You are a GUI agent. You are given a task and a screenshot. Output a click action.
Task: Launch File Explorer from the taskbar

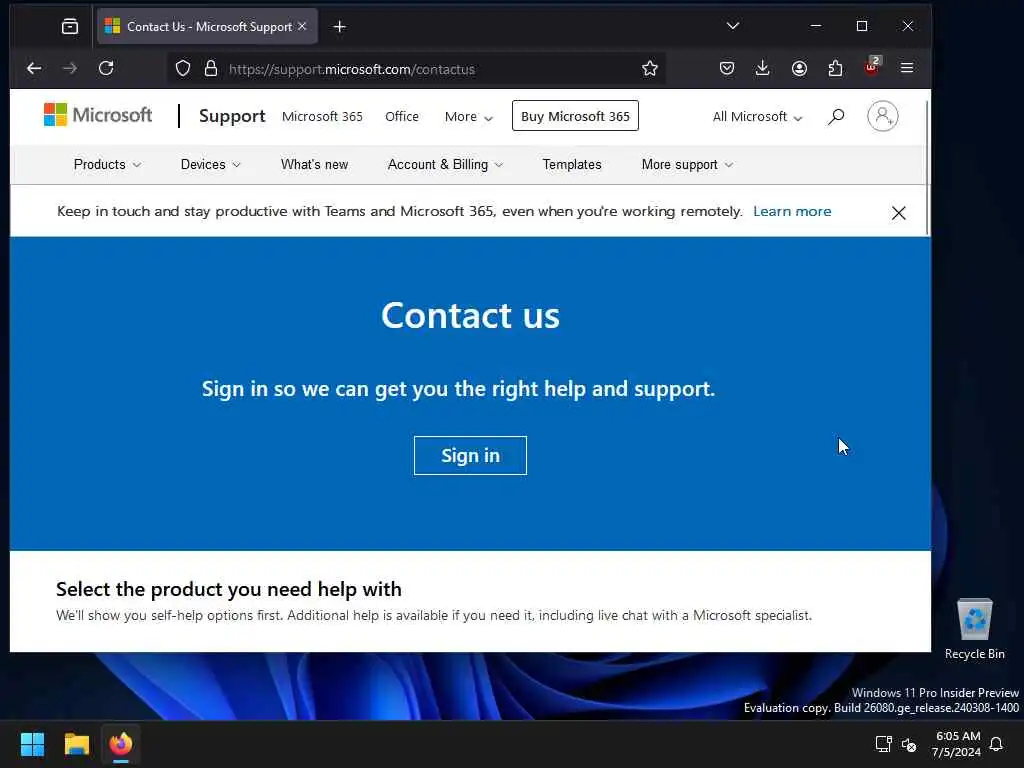tap(76, 744)
